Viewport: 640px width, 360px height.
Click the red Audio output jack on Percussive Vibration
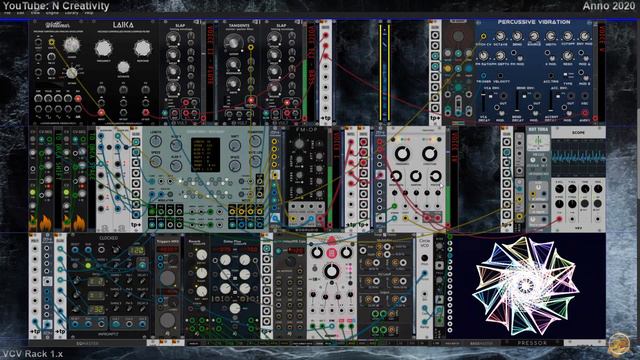(x=584, y=113)
